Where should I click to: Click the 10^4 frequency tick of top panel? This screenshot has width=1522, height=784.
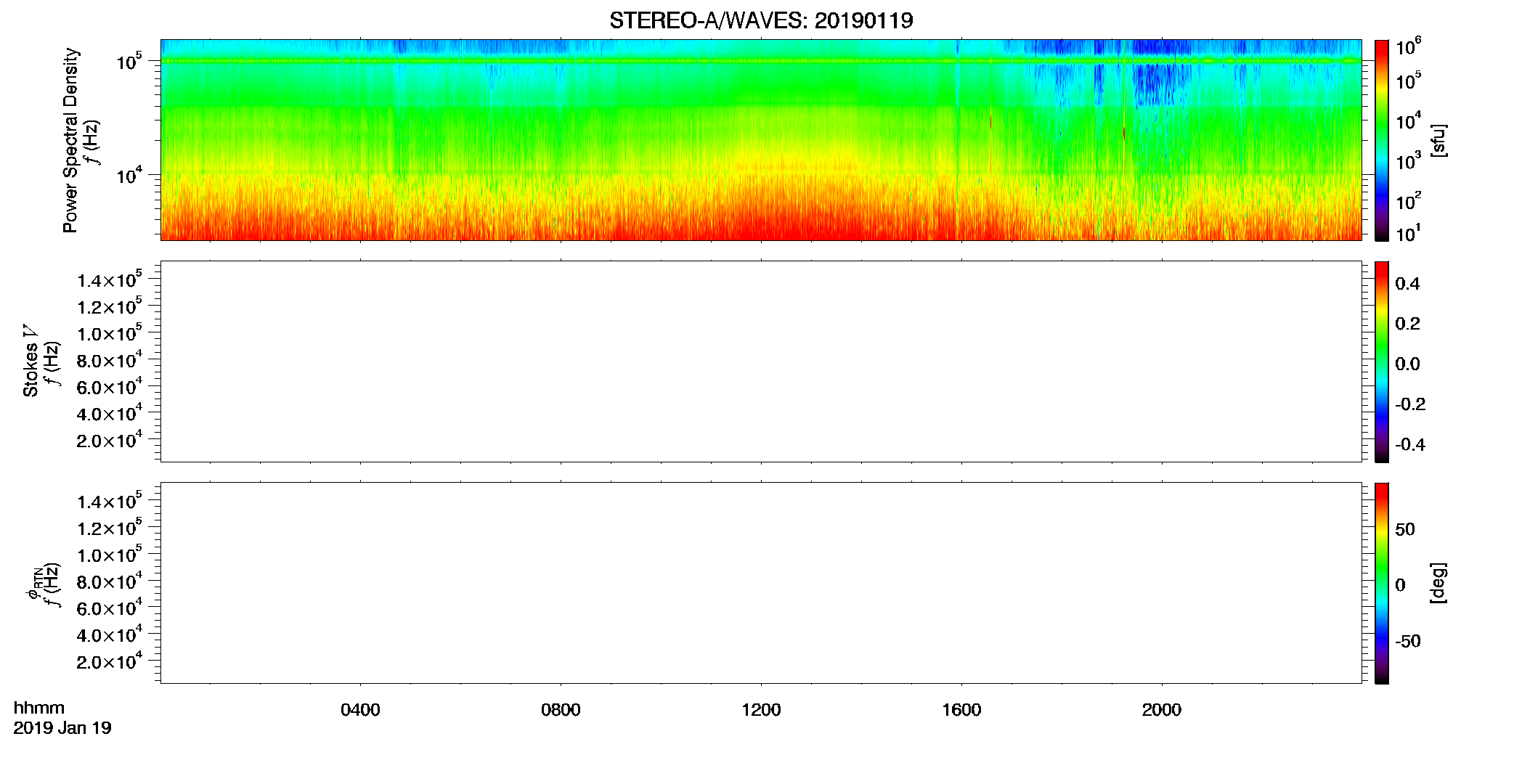coord(129,175)
